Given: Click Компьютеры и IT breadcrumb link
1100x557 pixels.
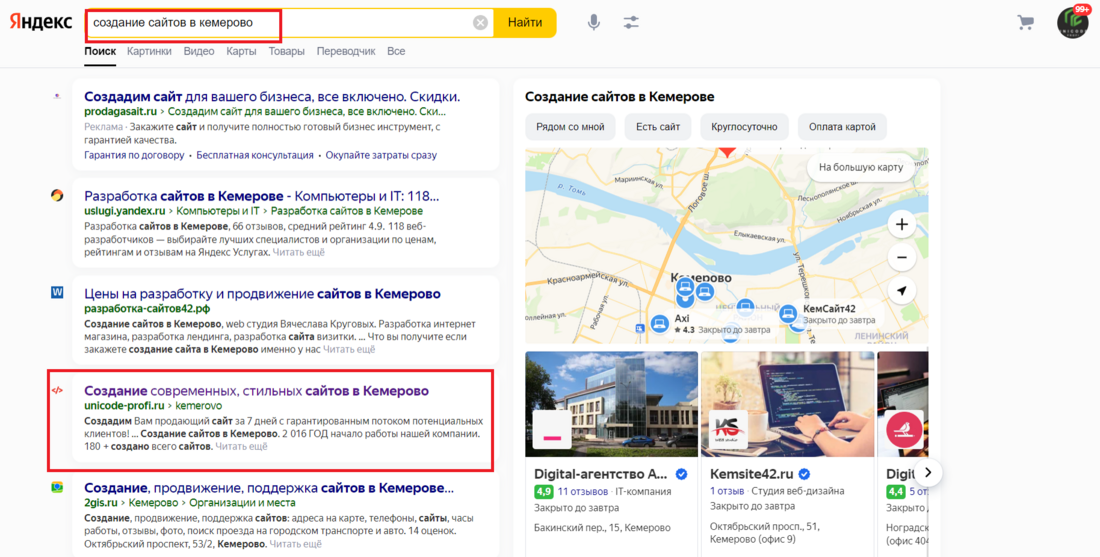Looking at the screenshot, I should tap(217, 210).
